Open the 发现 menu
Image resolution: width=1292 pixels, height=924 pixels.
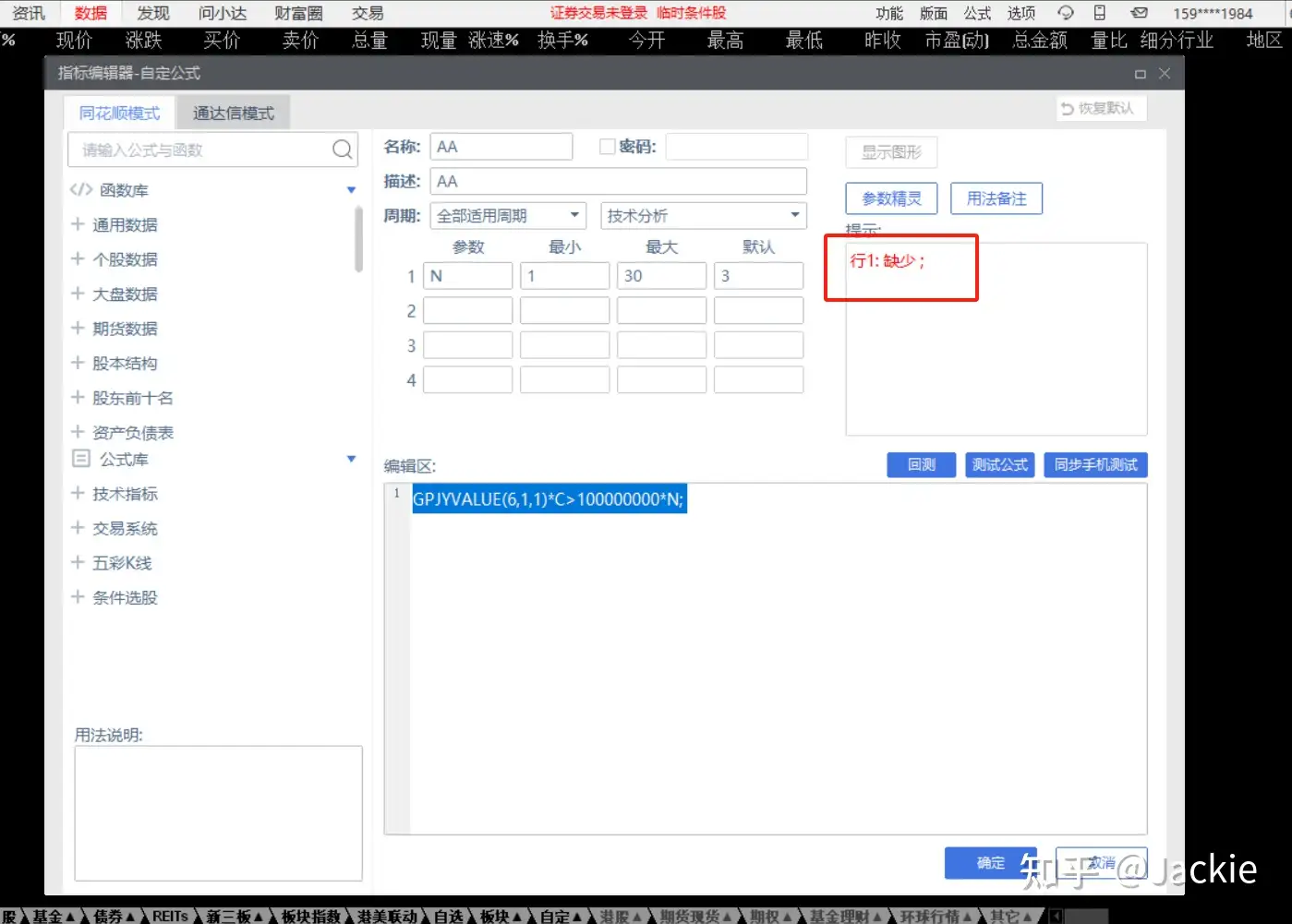click(153, 13)
